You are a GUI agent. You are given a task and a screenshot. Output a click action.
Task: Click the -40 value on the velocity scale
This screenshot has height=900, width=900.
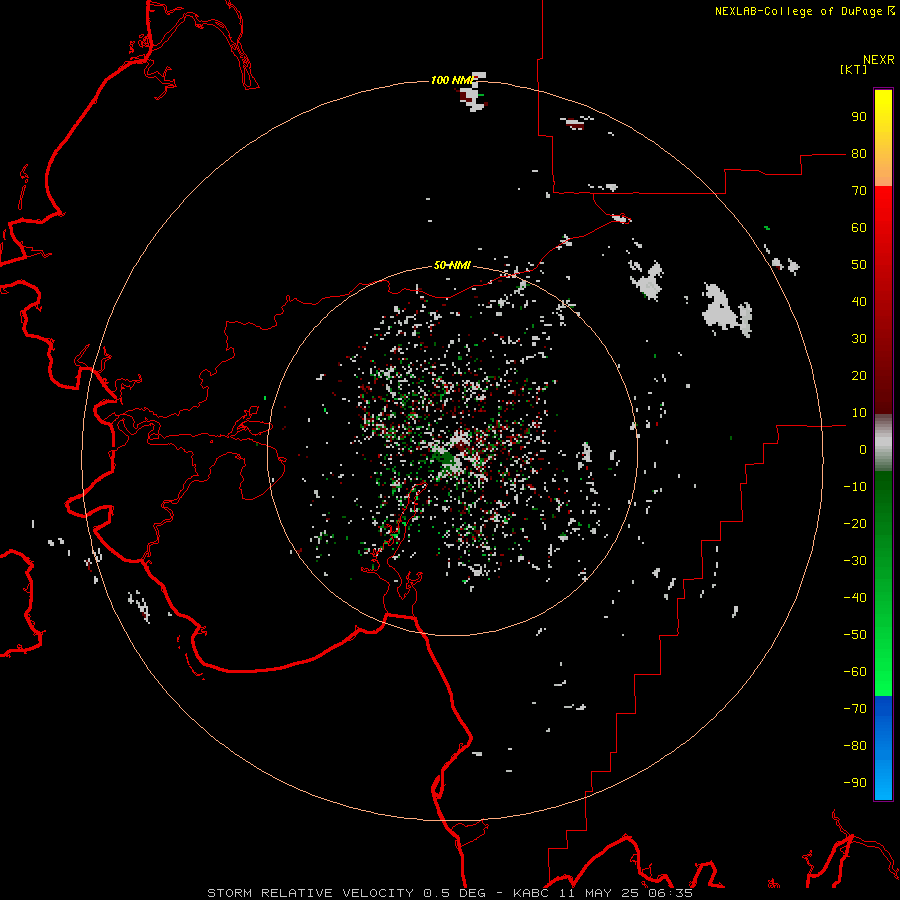pyautogui.click(x=855, y=598)
